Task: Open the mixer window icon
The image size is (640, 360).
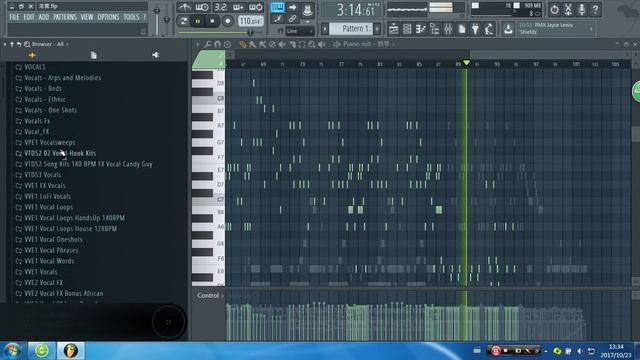Action: click(448, 29)
